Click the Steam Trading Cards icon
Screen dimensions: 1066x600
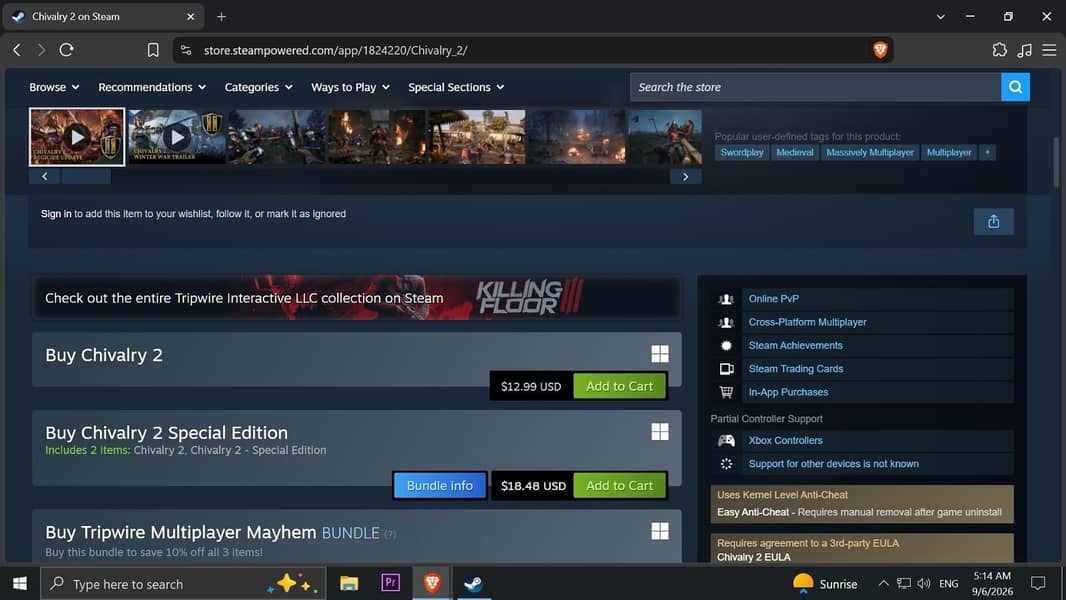(x=726, y=369)
